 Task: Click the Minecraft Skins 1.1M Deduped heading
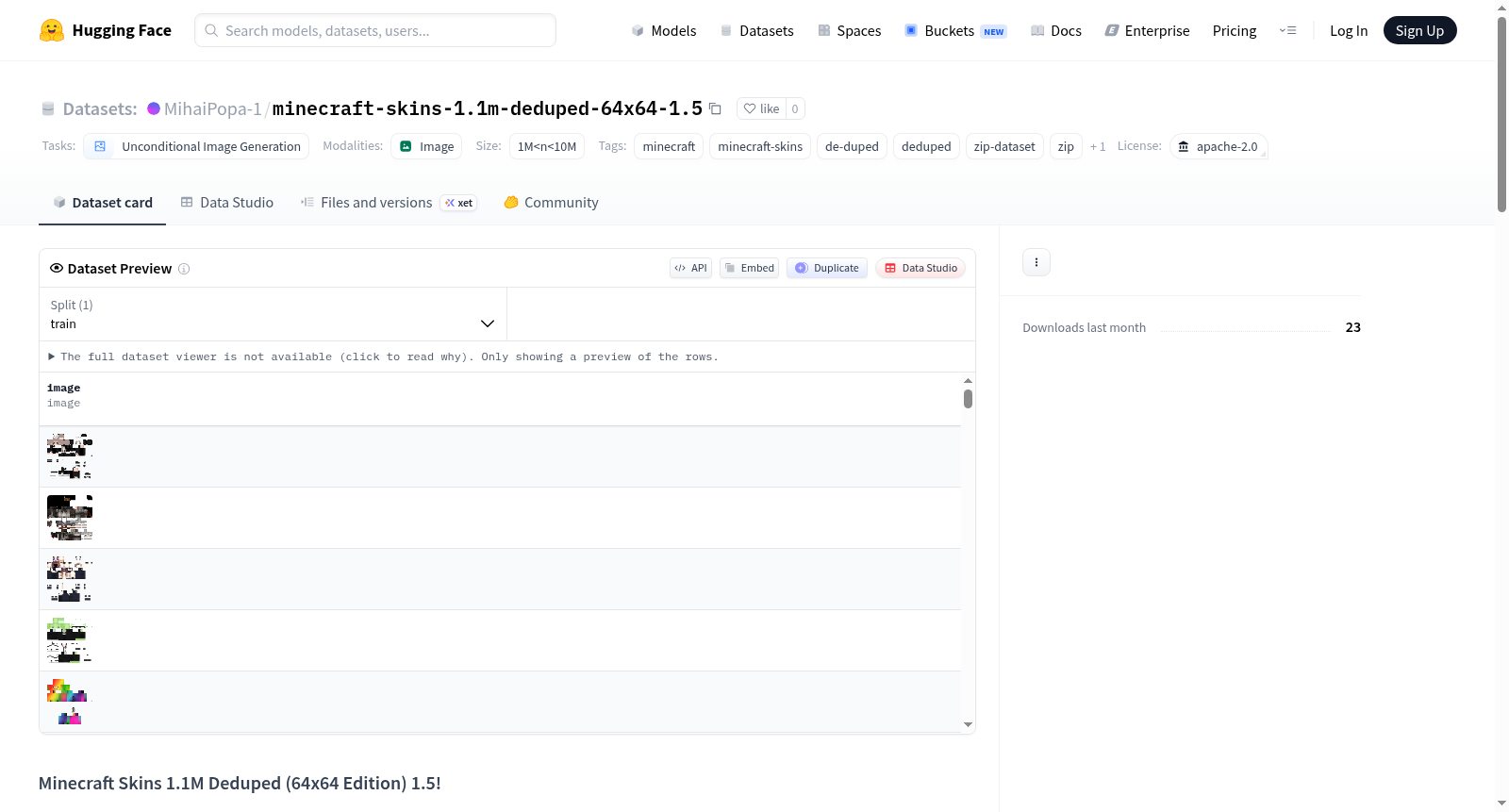tap(240, 783)
